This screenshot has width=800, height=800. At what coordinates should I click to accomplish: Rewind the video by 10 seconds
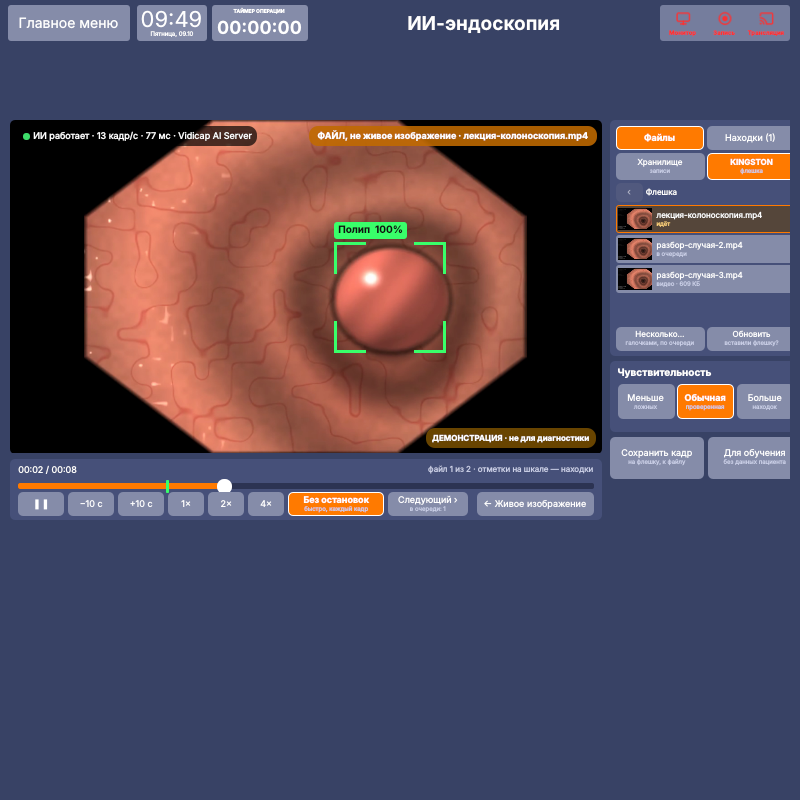point(91,504)
